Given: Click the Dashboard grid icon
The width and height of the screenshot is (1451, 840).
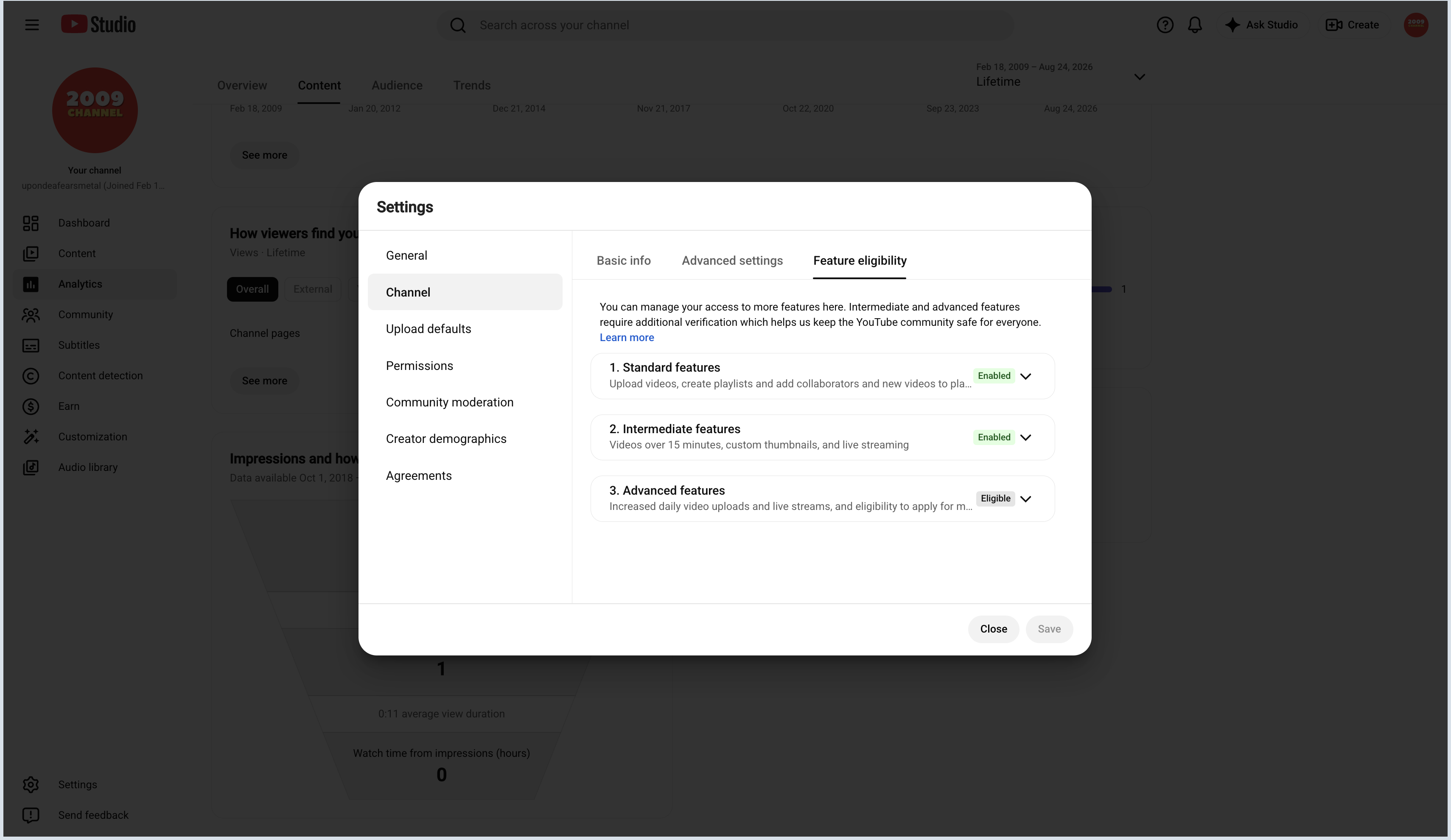Looking at the screenshot, I should point(31,223).
